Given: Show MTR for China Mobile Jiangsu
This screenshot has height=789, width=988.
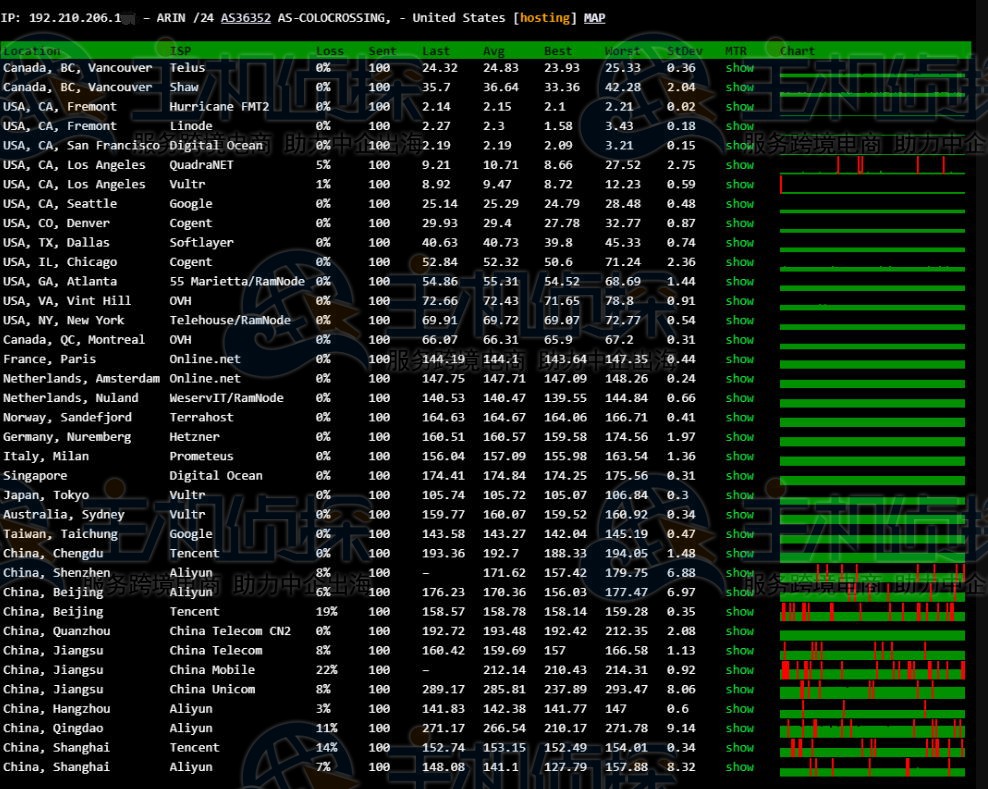Looking at the screenshot, I should (x=740, y=670).
